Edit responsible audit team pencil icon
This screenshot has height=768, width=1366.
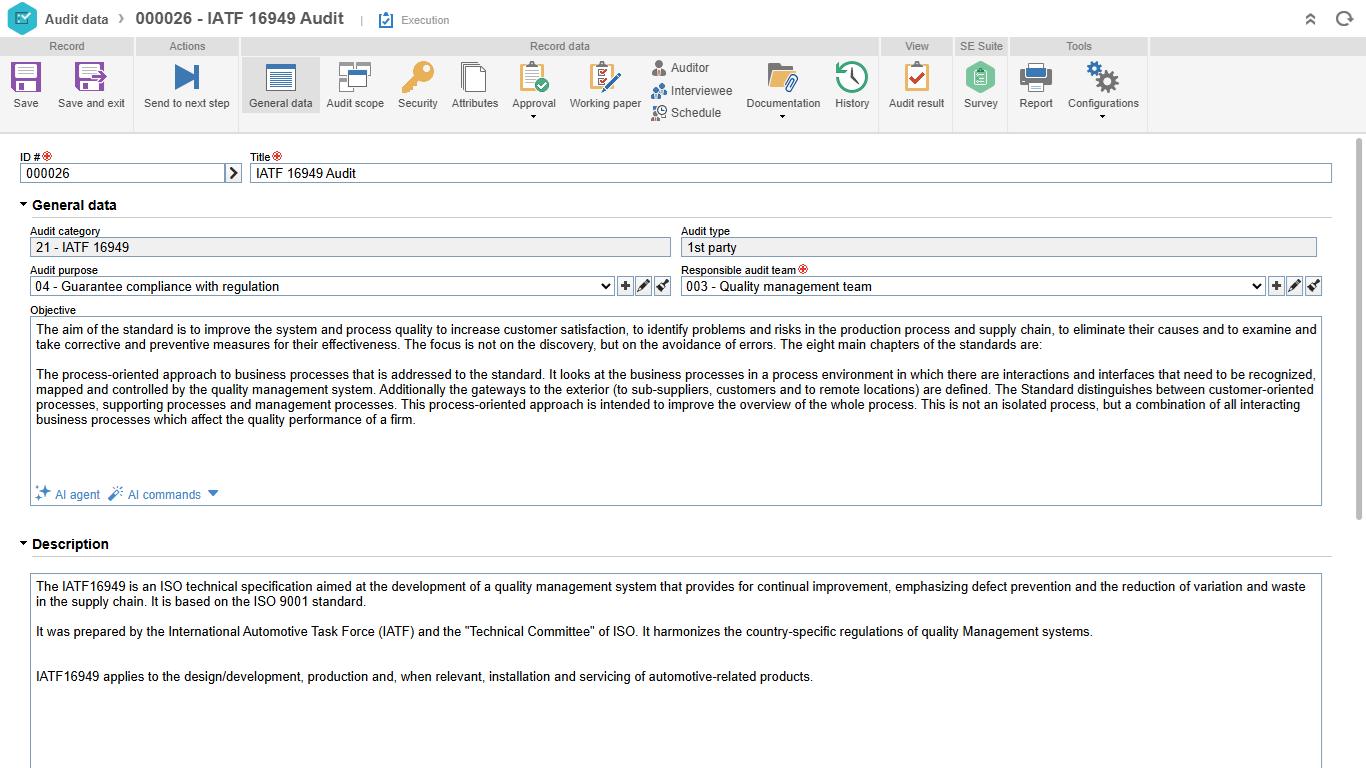[x=1295, y=286]
